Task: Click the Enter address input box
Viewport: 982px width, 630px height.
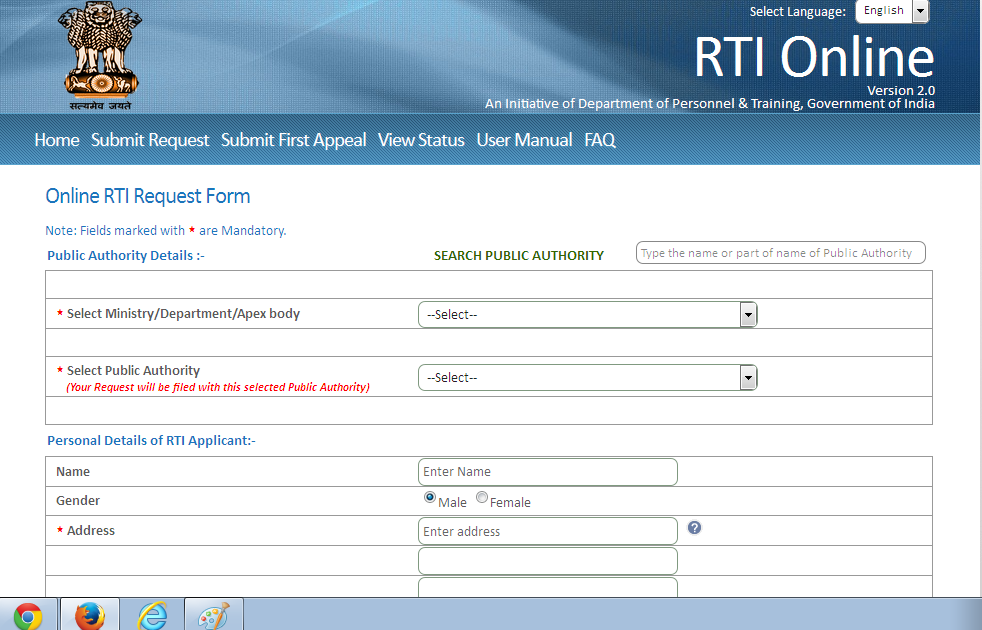Action: point(547,531)
